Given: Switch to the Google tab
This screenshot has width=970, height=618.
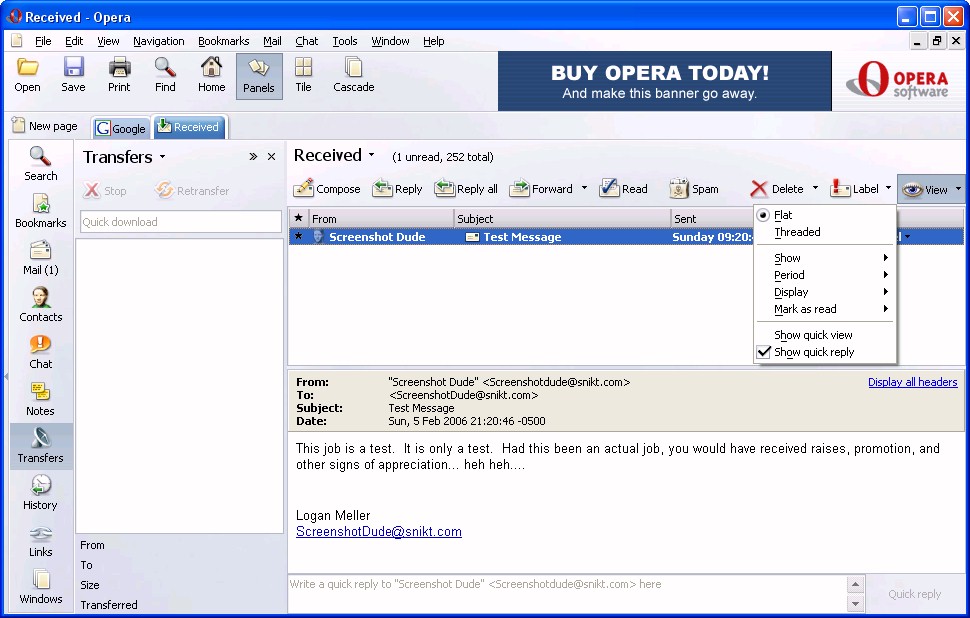Looking at the screenshot, I should point(121,128).
